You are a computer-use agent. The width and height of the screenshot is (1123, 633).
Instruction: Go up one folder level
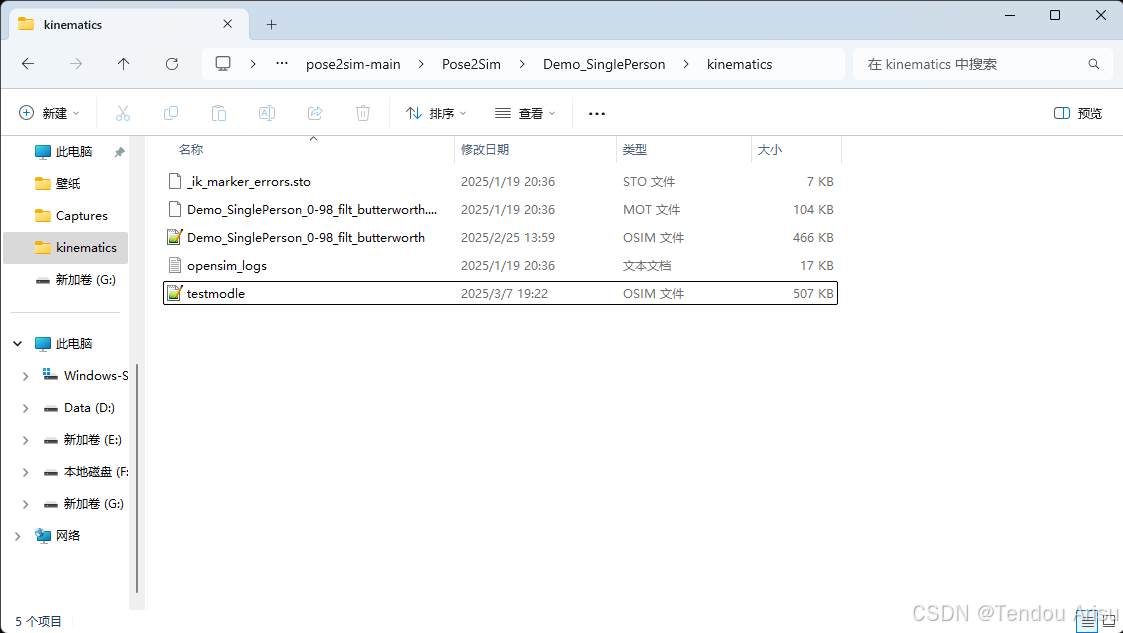pos(123,64)
